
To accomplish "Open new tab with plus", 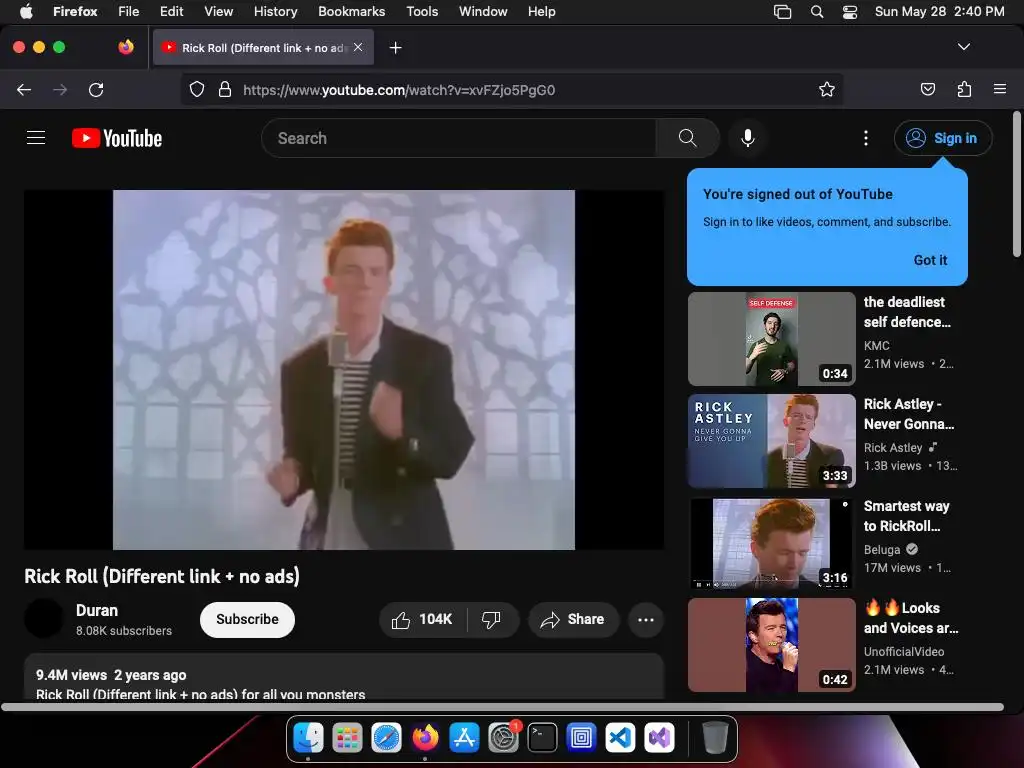I will pos(395,48).
